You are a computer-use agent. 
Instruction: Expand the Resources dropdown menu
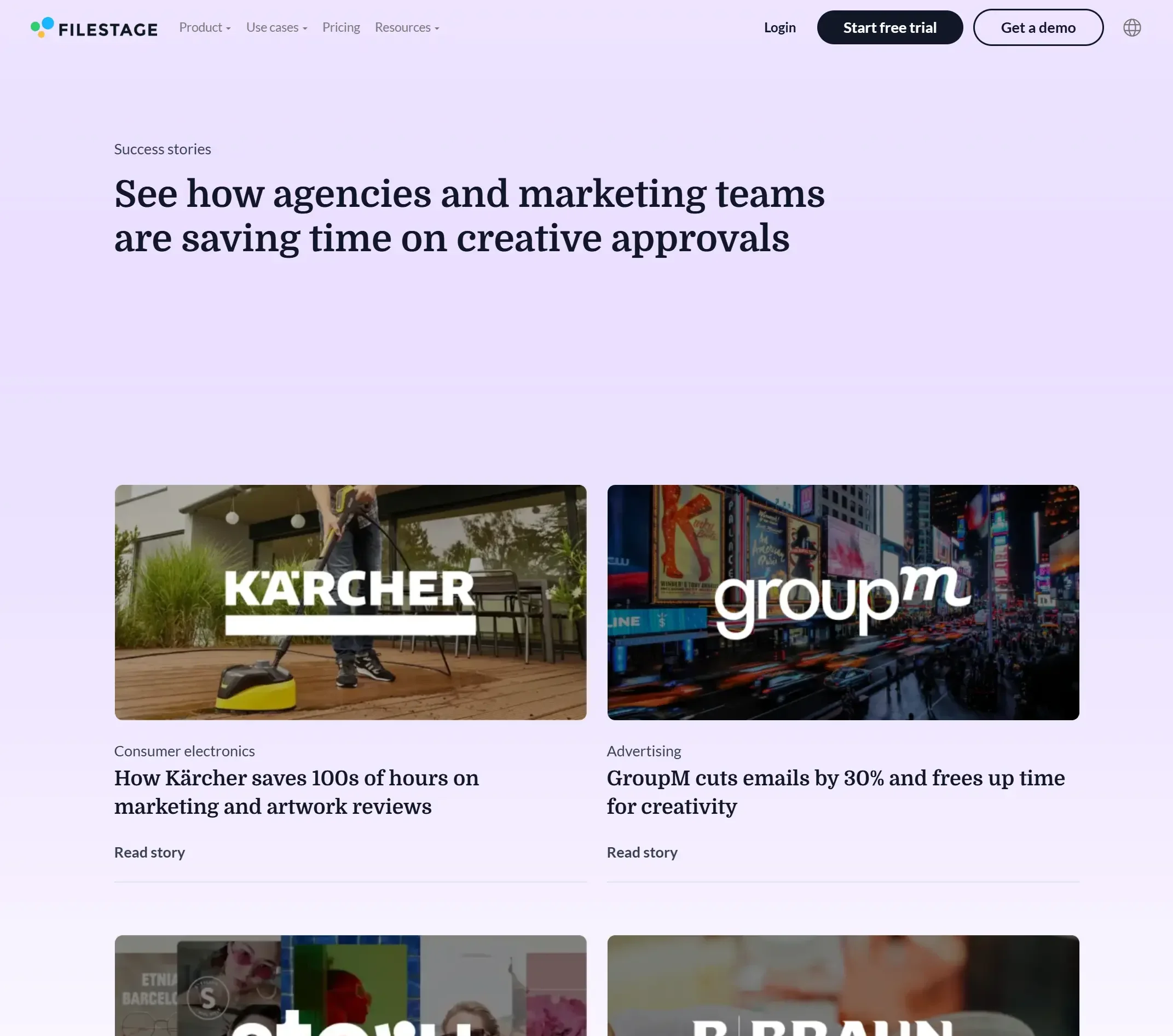tap(407, 27)
